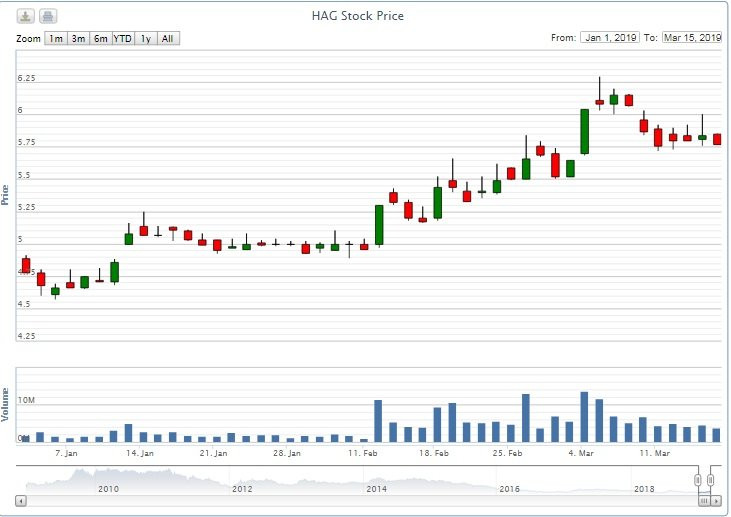Choose the 1y zoom range
The image size is (731, 517).
(146, 38)
